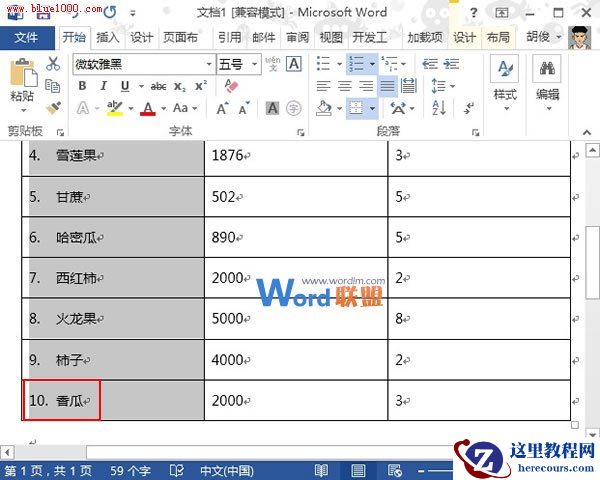Click the Increase Indent icon
Image resolution: width=600 pixels, height=480 pixels.
pos(451,64)
